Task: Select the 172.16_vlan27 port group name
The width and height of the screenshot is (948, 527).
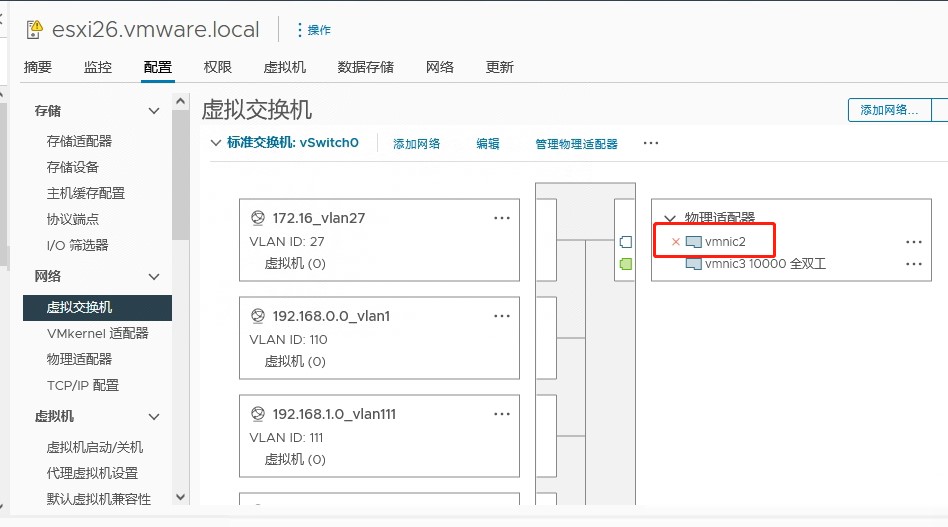Action: pyautogui.click(x=319, y=218)
